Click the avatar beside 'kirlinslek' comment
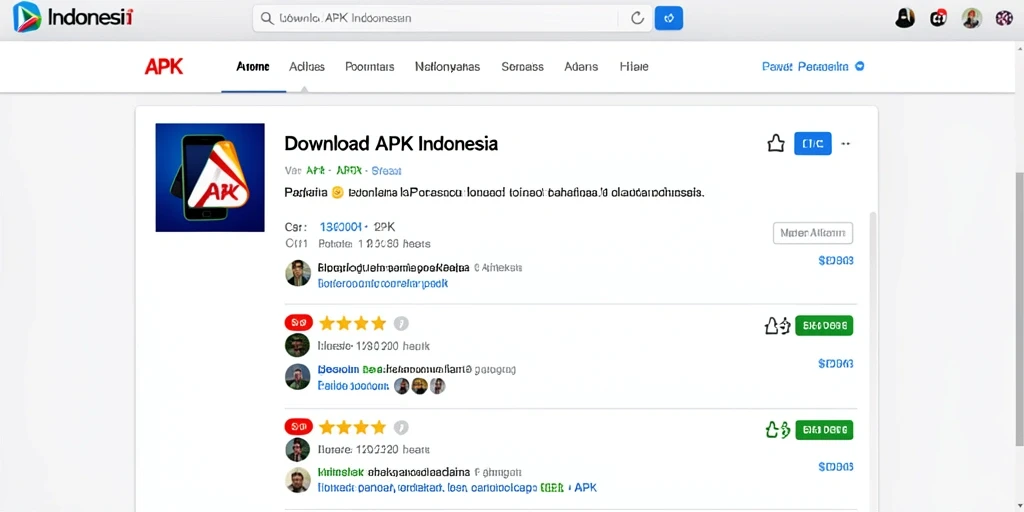Image resolution: width=1024 pixels, height=512 pixels. (x=297, y=480)
